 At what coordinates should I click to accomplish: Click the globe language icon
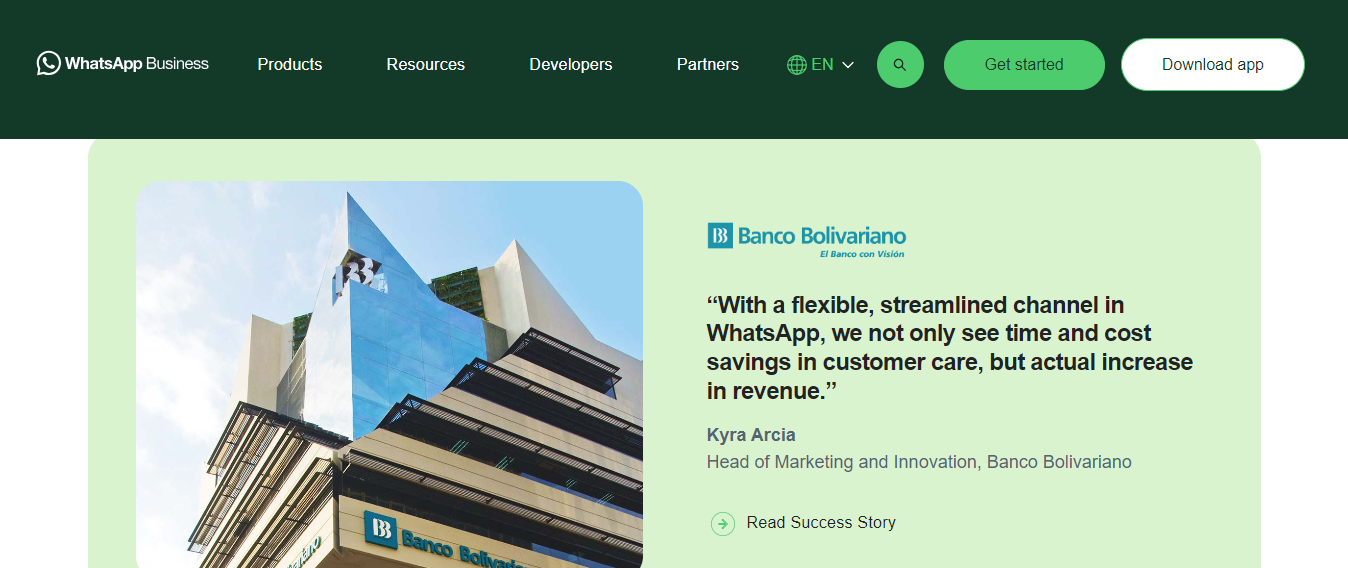[x=797, y=65]
